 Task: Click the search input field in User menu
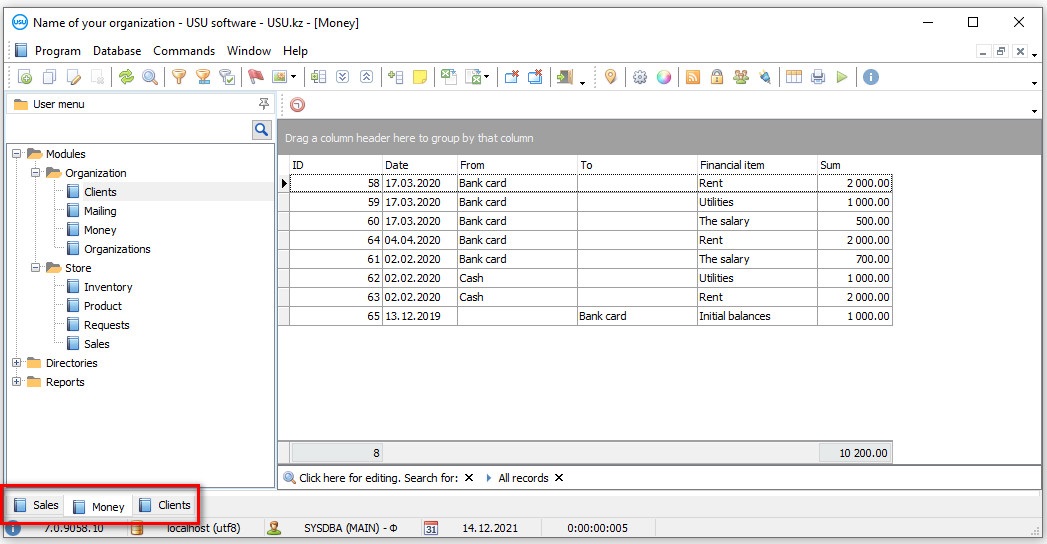[130, 129]
